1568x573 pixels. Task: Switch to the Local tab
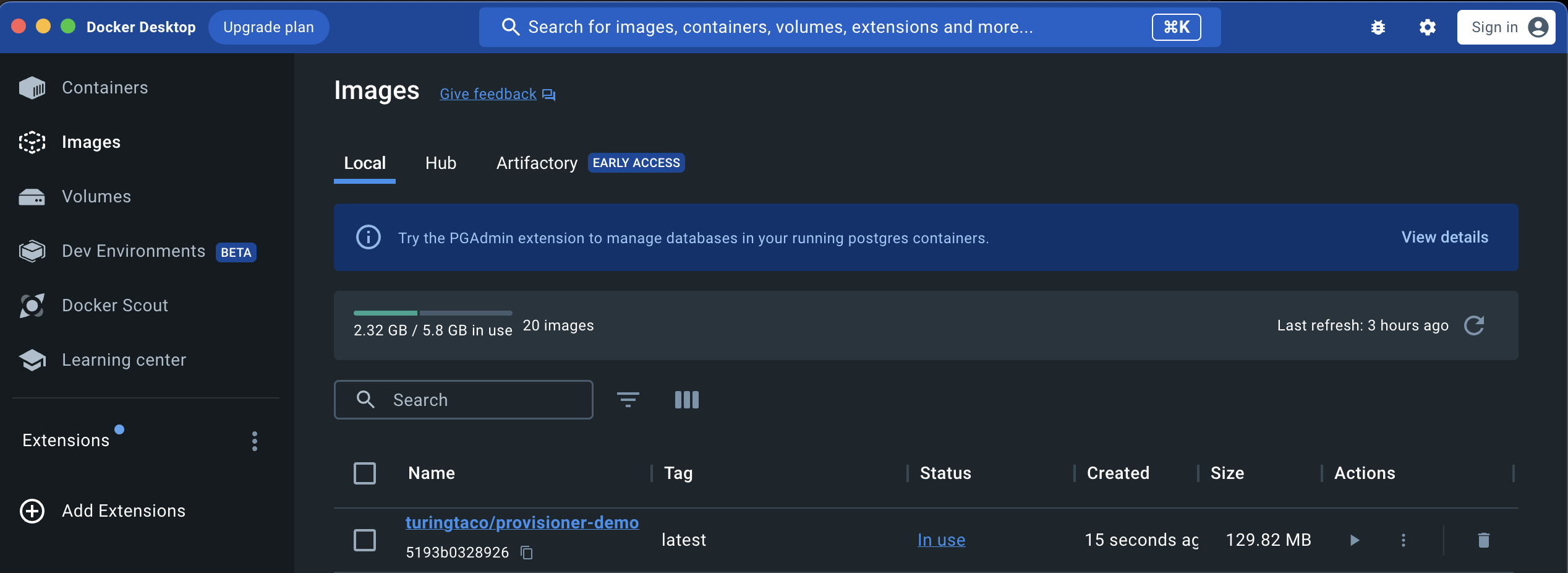point(365,163)
